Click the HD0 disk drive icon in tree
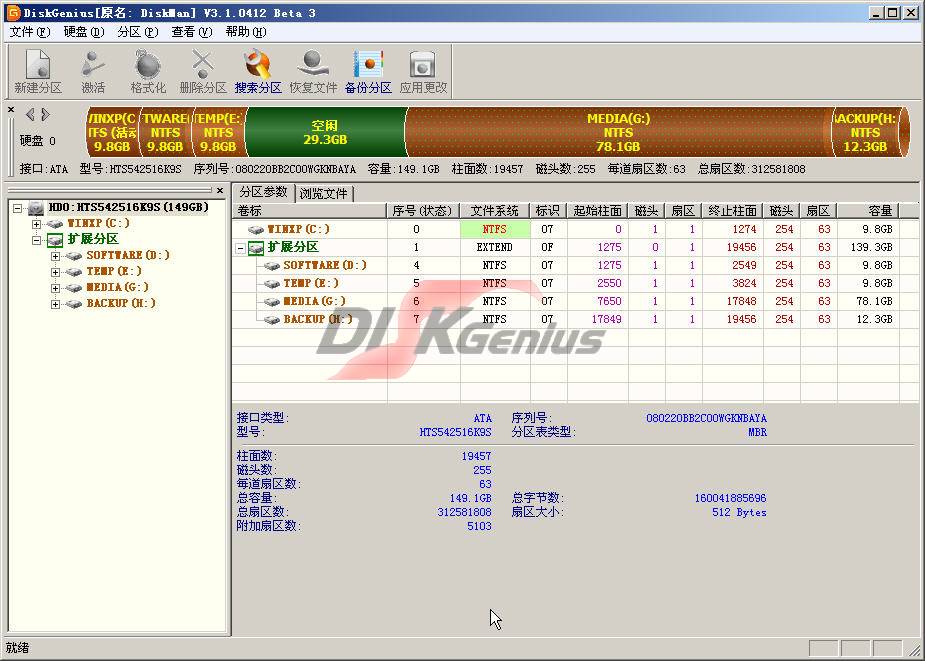This screenshot has width=925, height=661. point(37,208)
